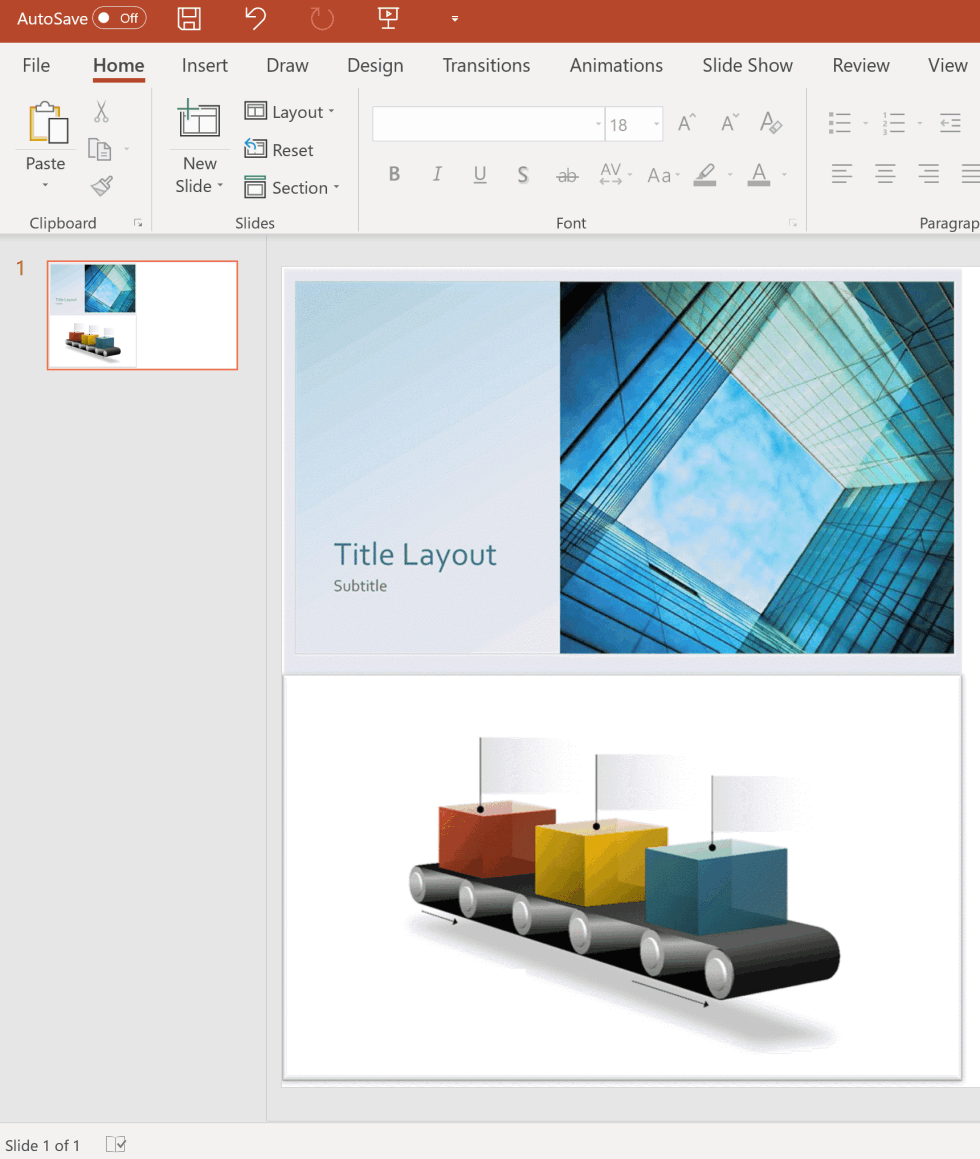Apply text shadow with S icon

tap(523, 175)
